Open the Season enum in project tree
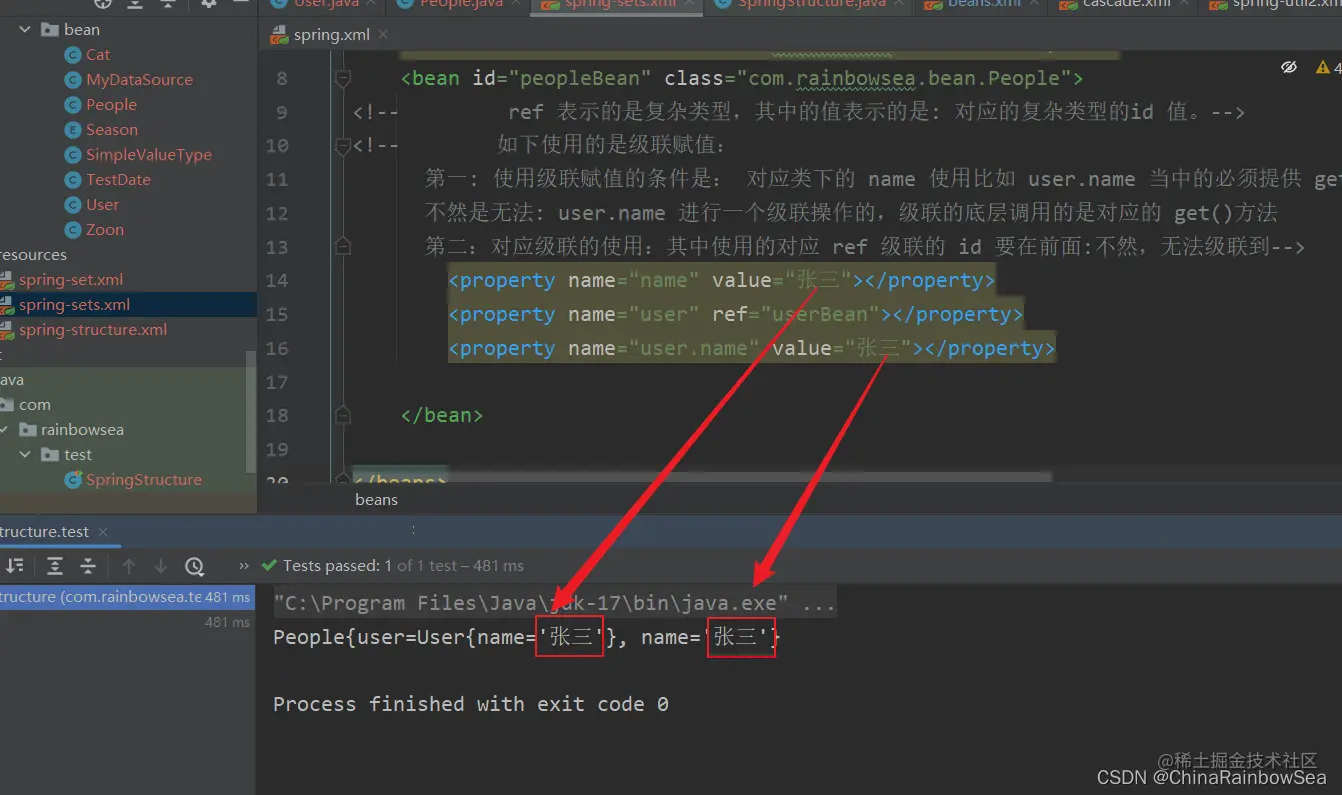The image size is (1342, 795). point(112,130)
